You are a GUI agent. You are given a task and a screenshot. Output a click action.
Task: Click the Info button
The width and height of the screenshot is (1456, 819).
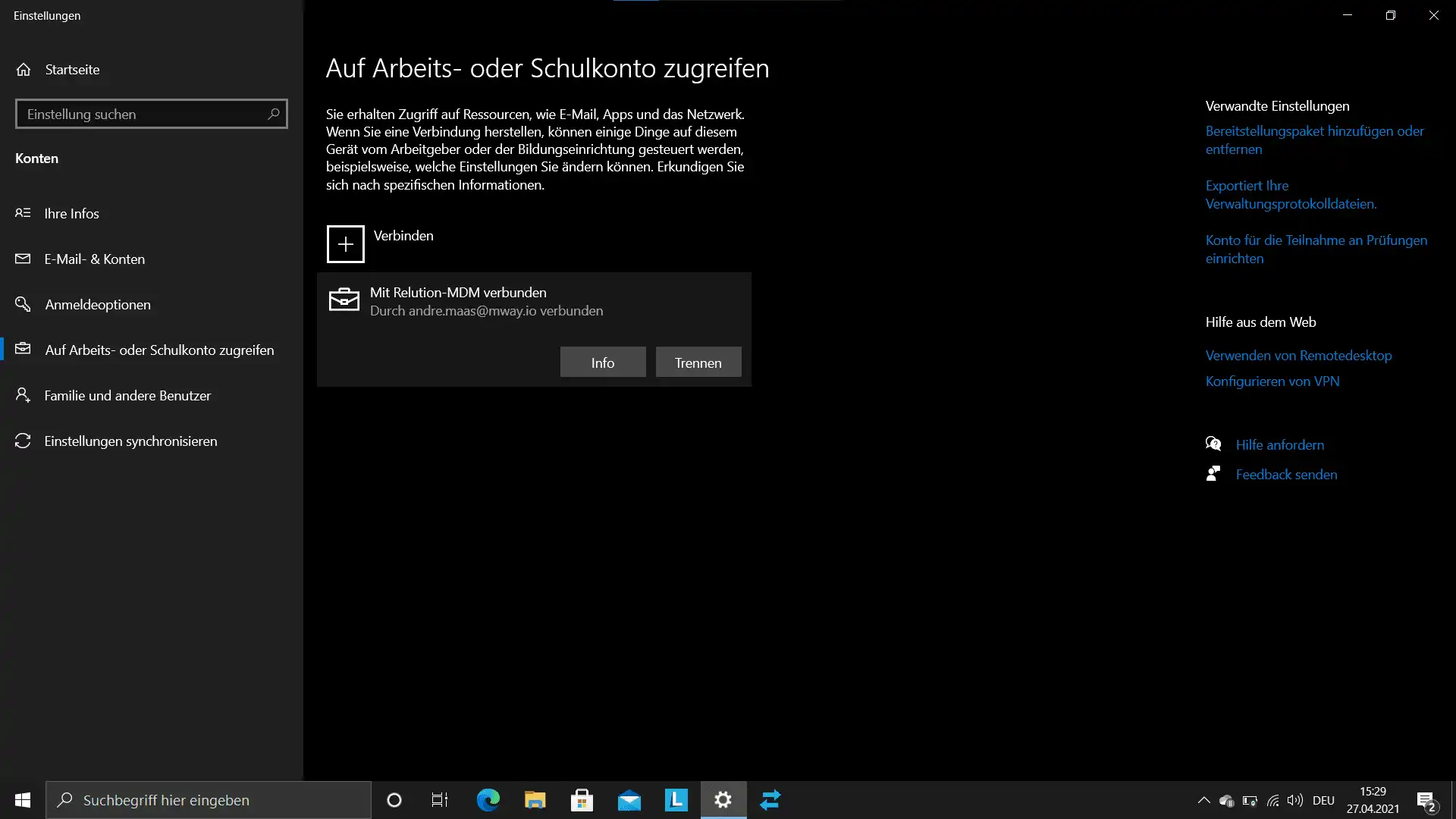coord(603,362)
